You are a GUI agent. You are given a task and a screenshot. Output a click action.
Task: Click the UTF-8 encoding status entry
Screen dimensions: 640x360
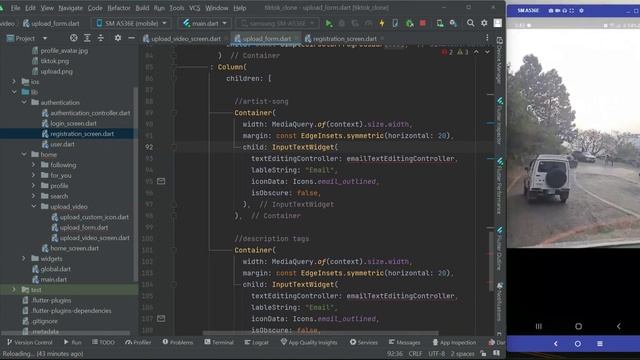tap(436, 353)
